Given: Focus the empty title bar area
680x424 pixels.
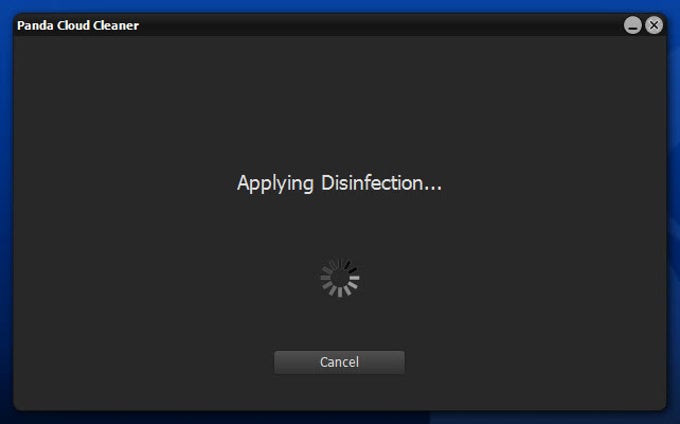Looking at the screenshot, I should pyautogui.click(x=382, y=25).
